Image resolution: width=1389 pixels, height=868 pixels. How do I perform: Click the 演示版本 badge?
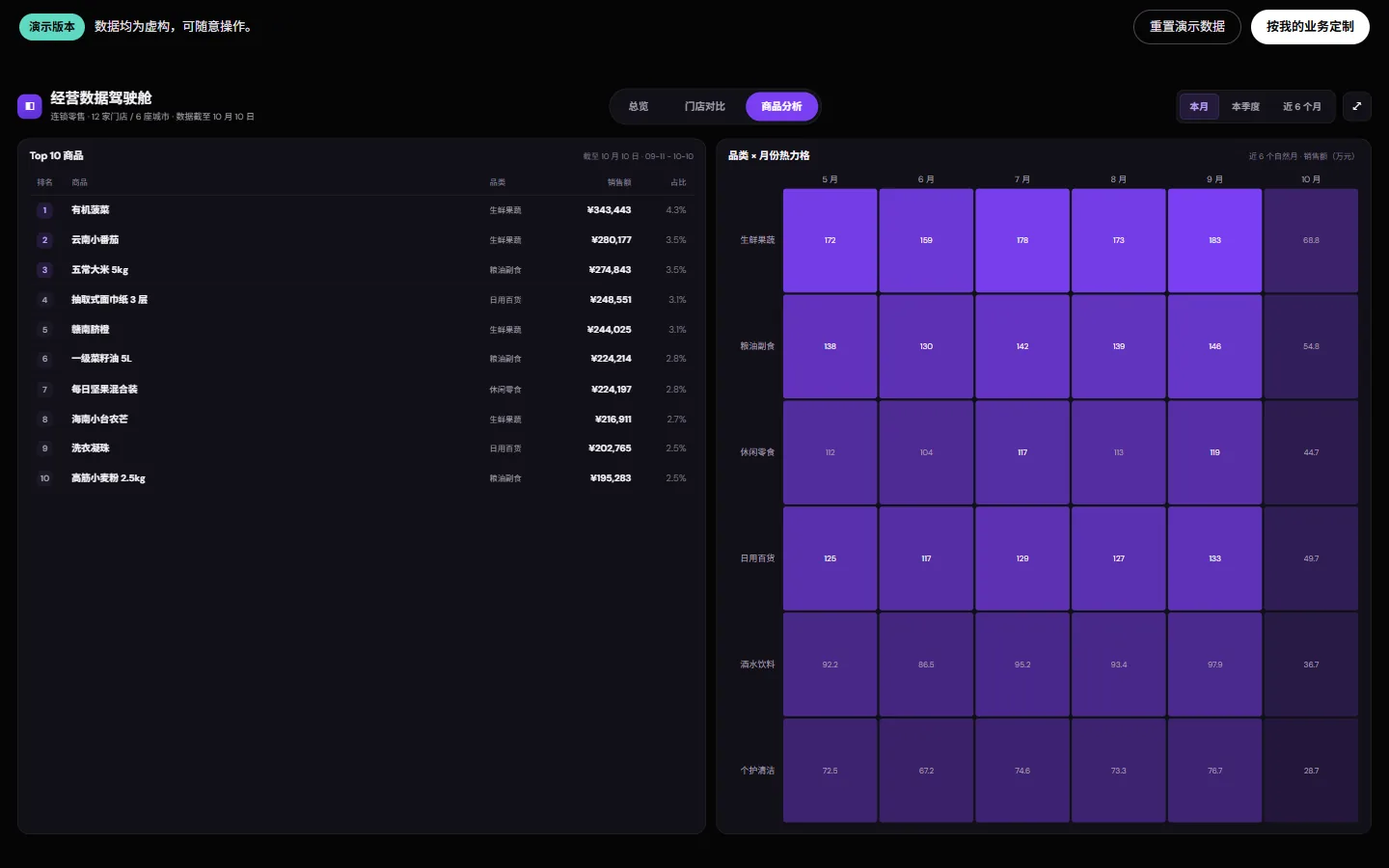(52, 27)
